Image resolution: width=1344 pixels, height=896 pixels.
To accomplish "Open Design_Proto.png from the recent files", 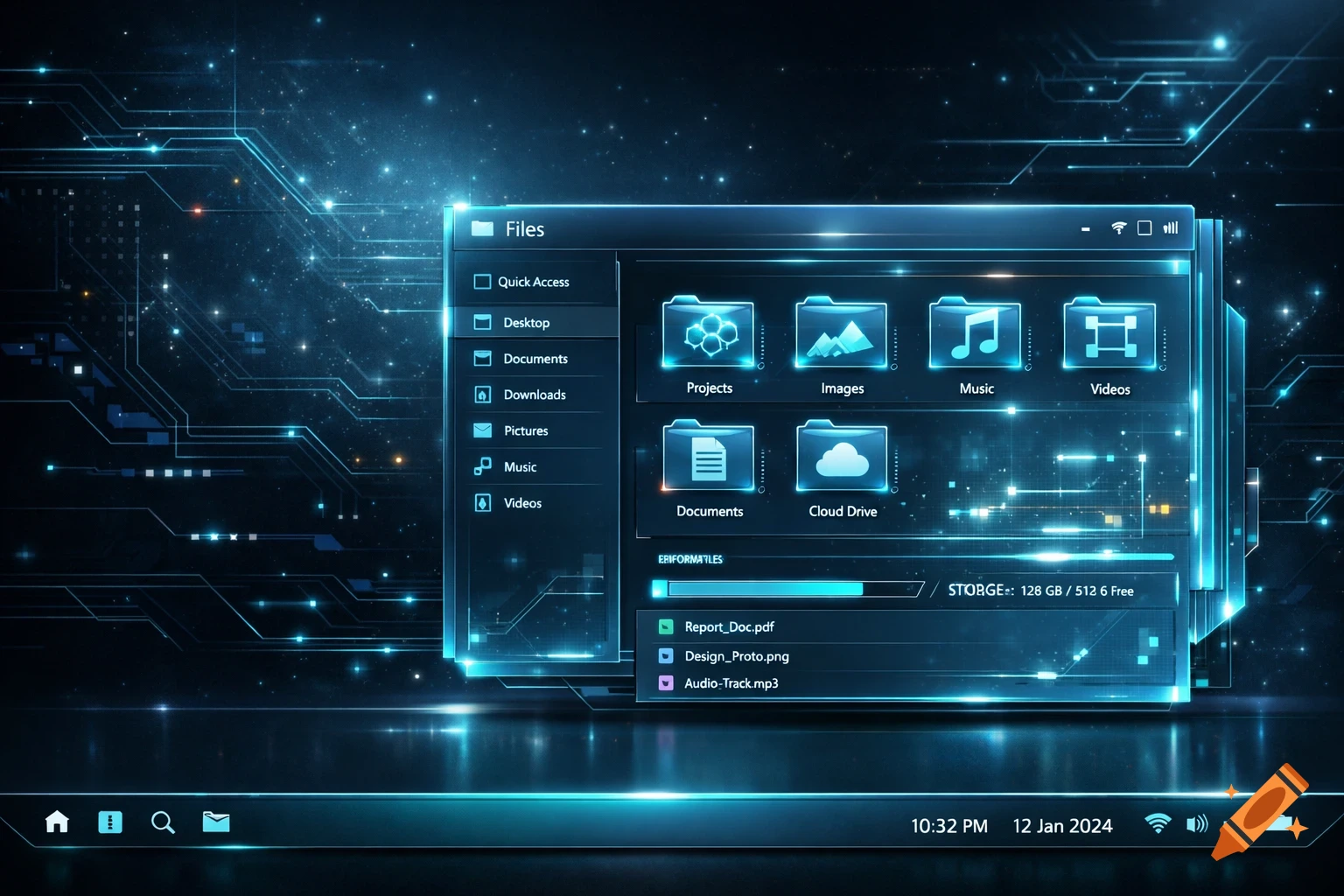I will (736, 655).
